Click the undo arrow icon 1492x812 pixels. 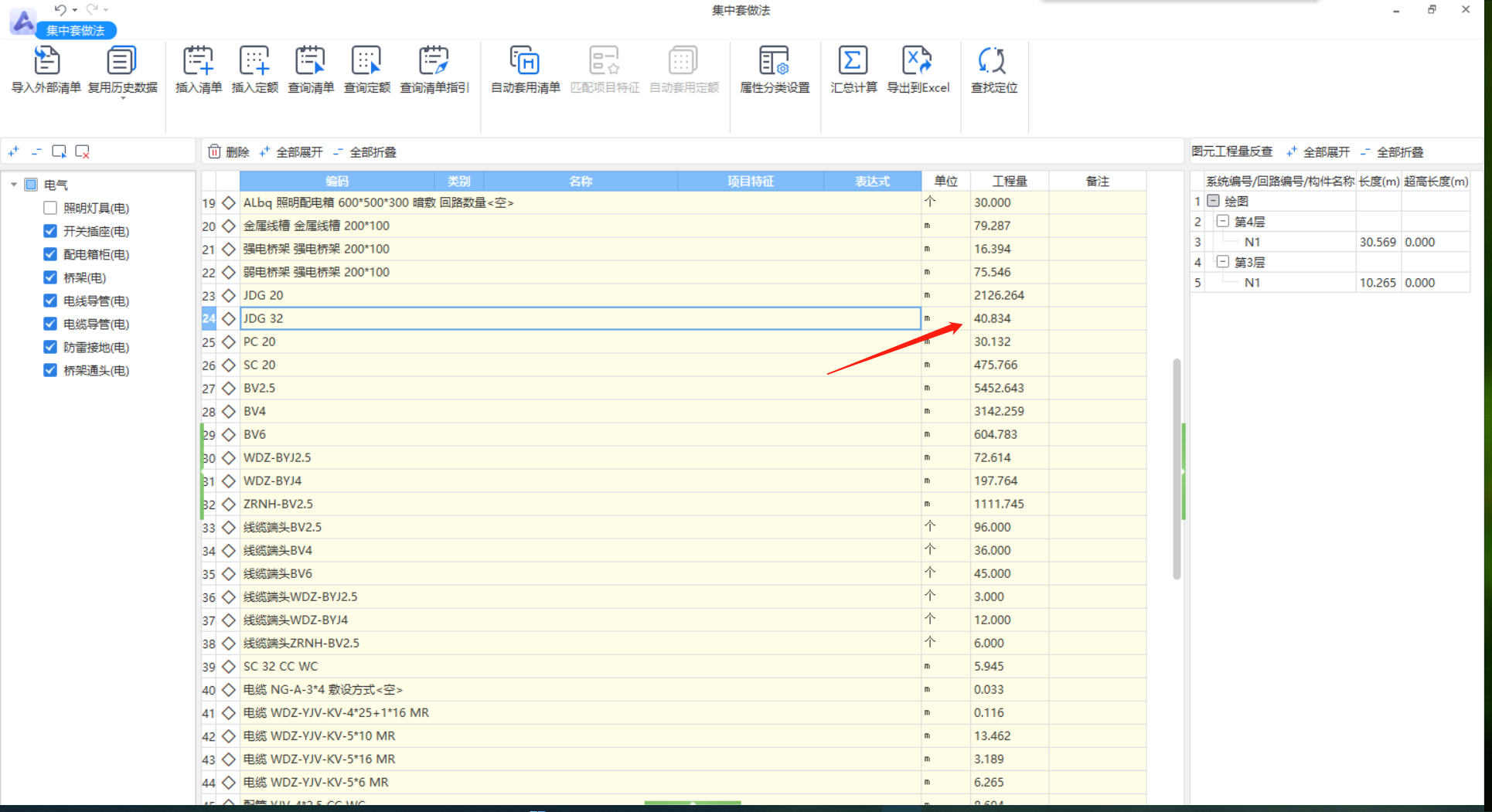(x=60, y=9)
